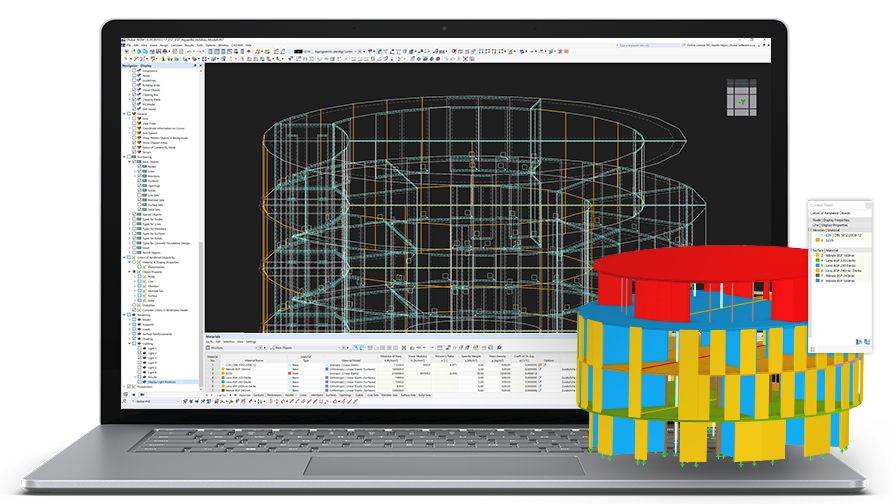Toggle the Axis System checkbox
The width and height of the screenshot is (896, 504).
(134, 133)
